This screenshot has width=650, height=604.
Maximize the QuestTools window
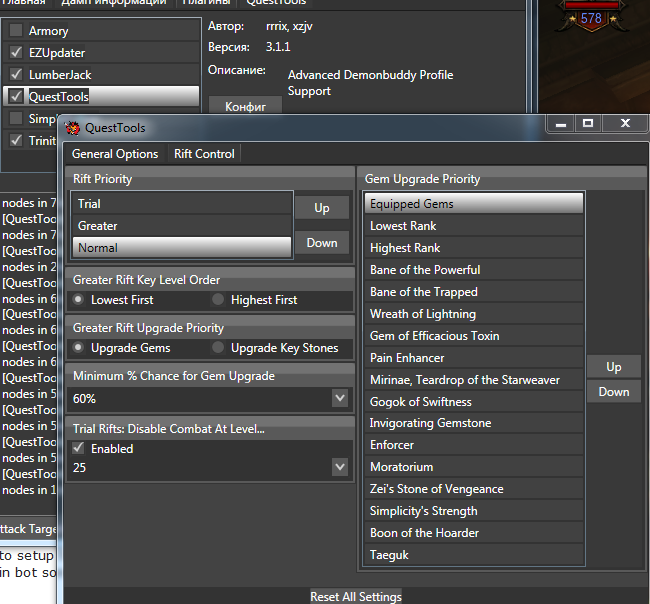point(588,124)
